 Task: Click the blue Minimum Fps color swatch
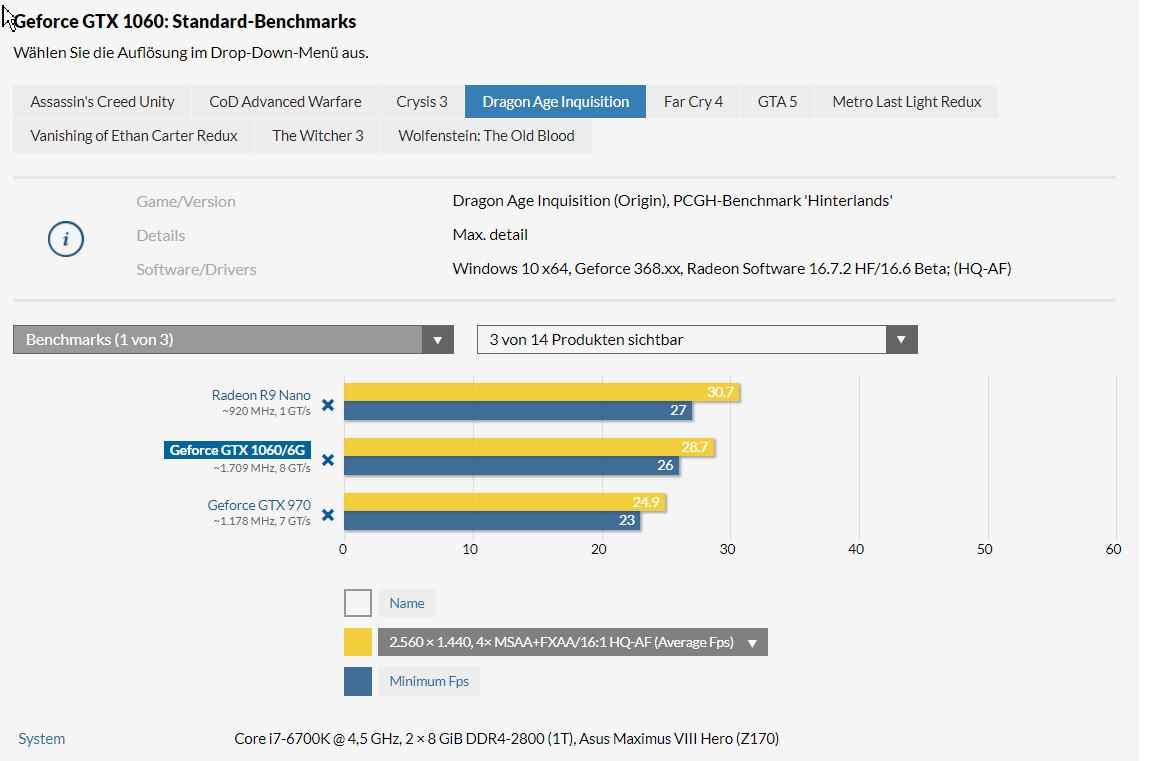coord(358,681)
